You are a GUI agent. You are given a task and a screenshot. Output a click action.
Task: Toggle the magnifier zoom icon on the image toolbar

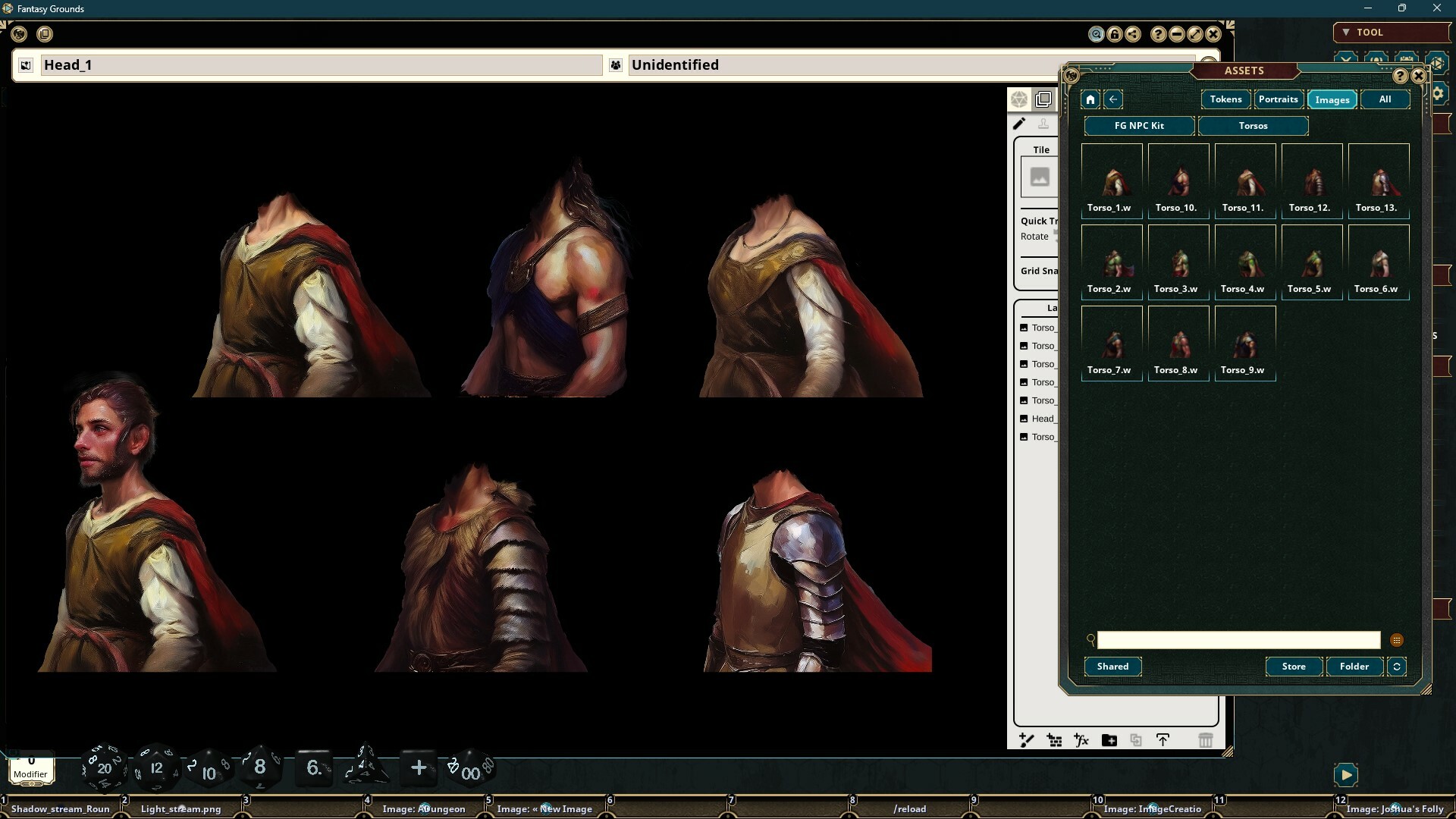tap(1097, 34)
